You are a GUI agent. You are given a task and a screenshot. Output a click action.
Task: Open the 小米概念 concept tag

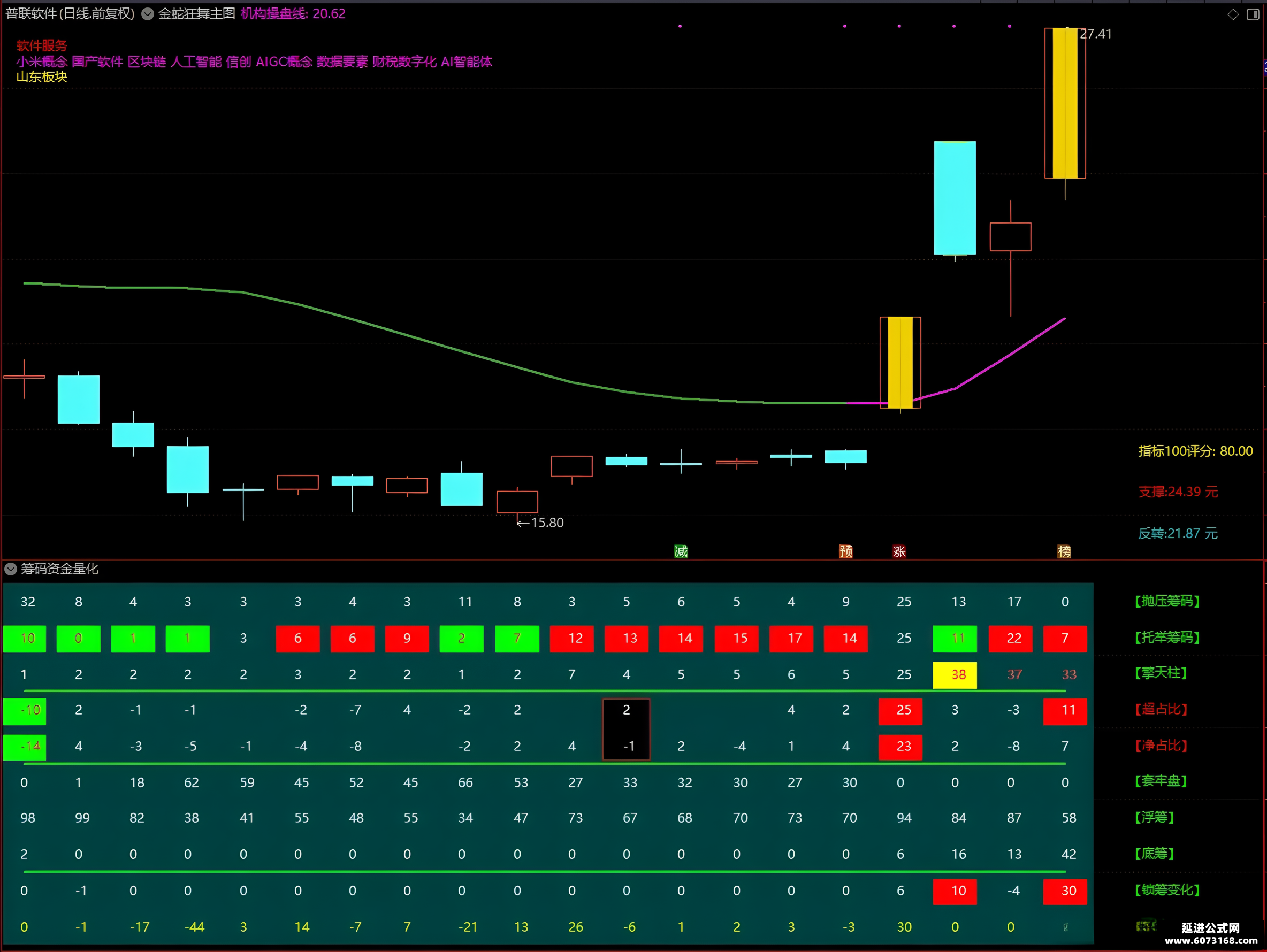41,62
